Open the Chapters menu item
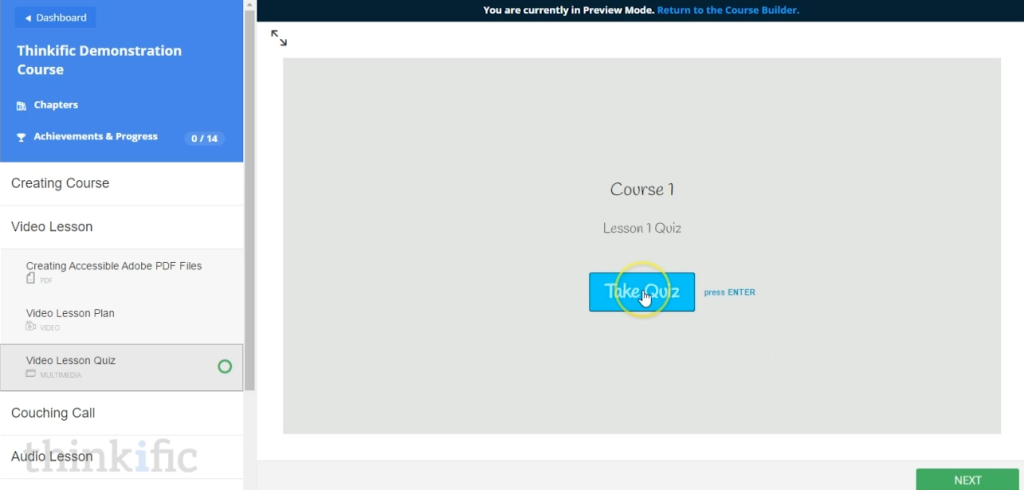 56,105
